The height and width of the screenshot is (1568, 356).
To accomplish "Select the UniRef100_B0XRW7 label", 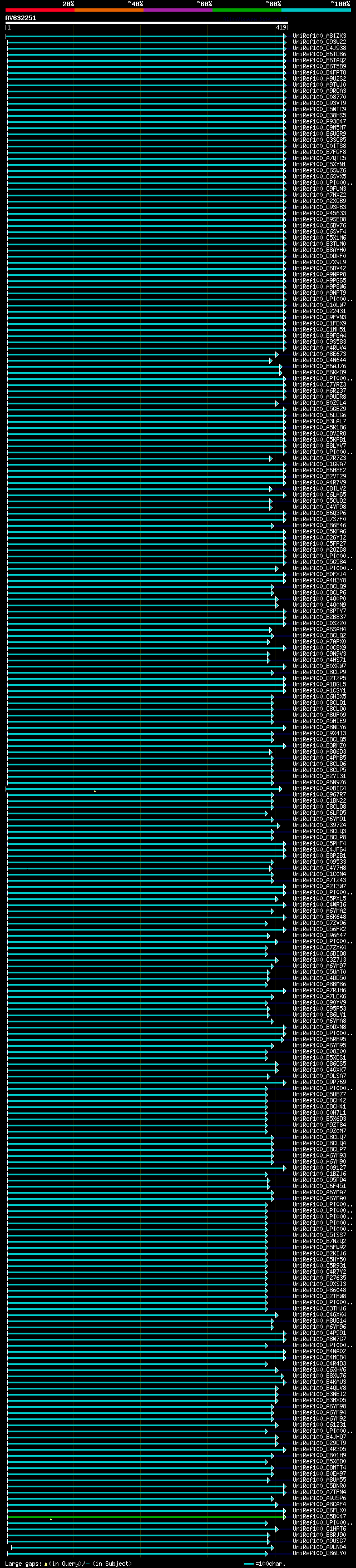I will click(x=319, y=665).
